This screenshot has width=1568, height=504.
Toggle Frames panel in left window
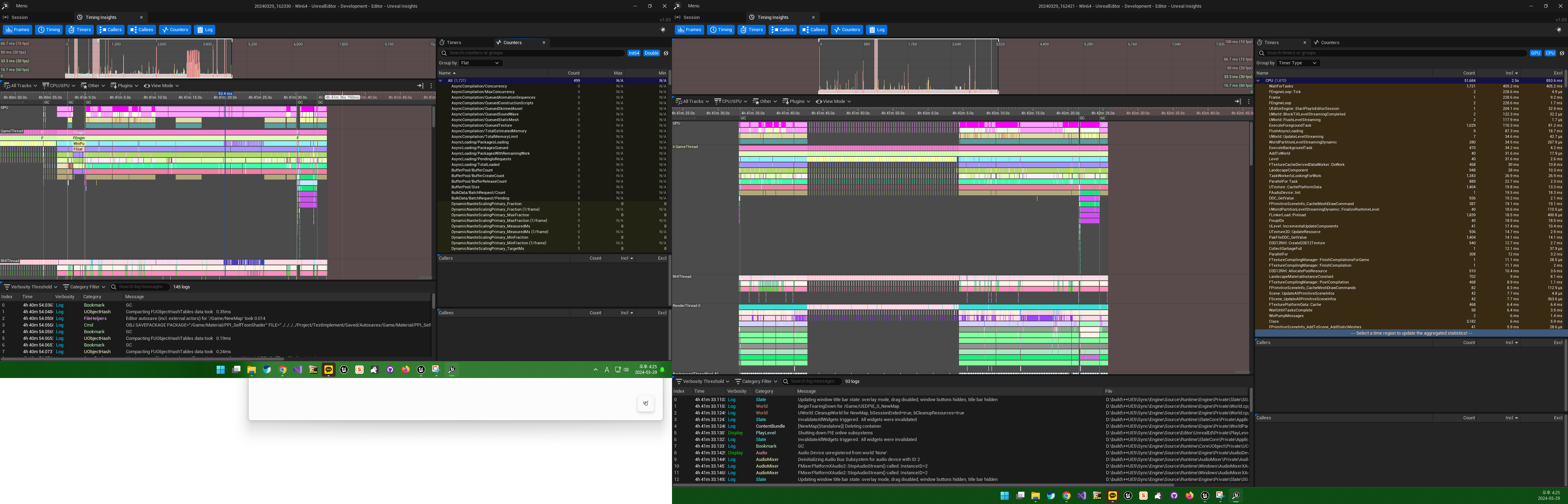tap(17, 30)
